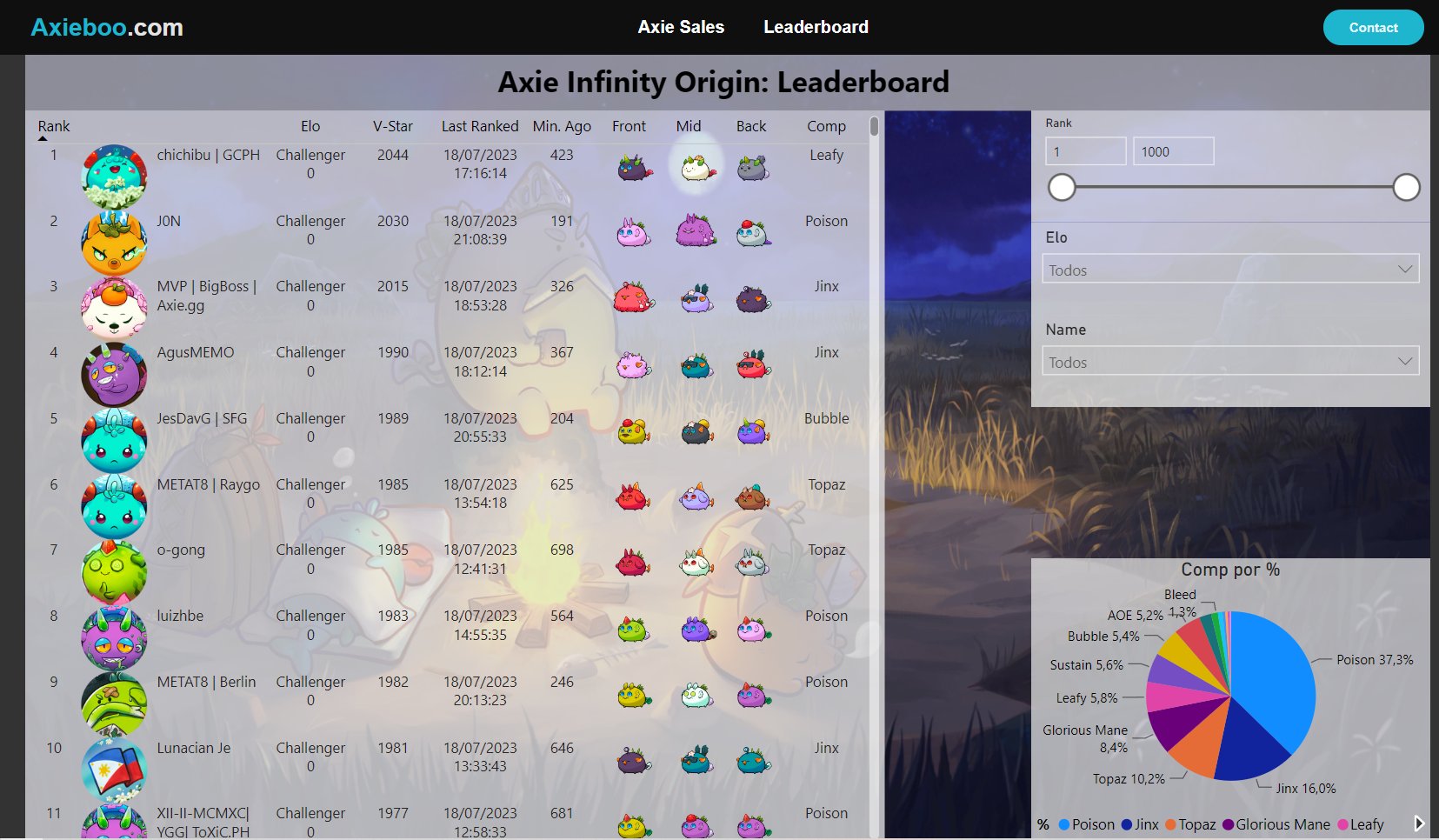Select METAT8 | Raygo avatar icon
This screenshot has width=1439, height=840.
point(114,506)
